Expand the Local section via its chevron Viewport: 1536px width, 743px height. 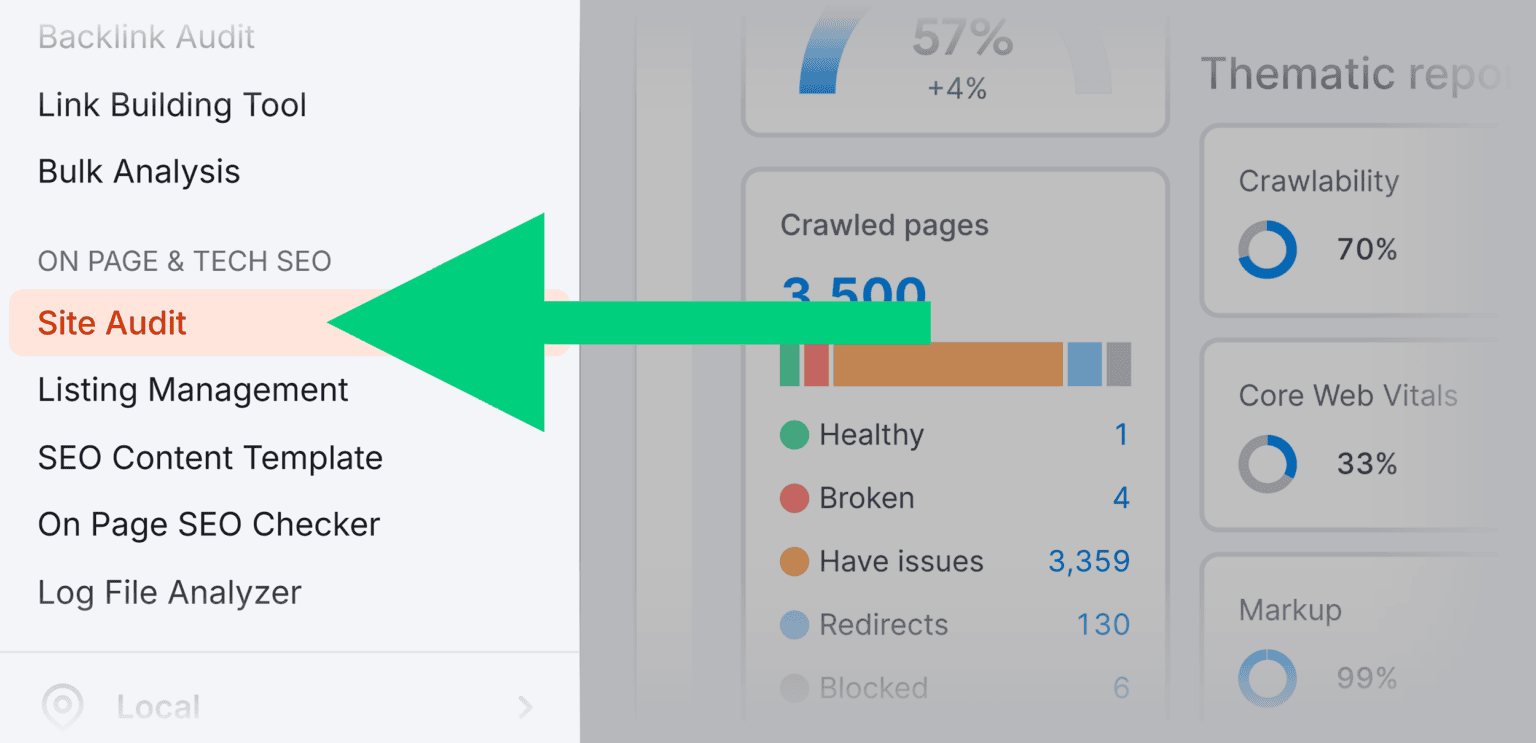[x=524, y=708]
